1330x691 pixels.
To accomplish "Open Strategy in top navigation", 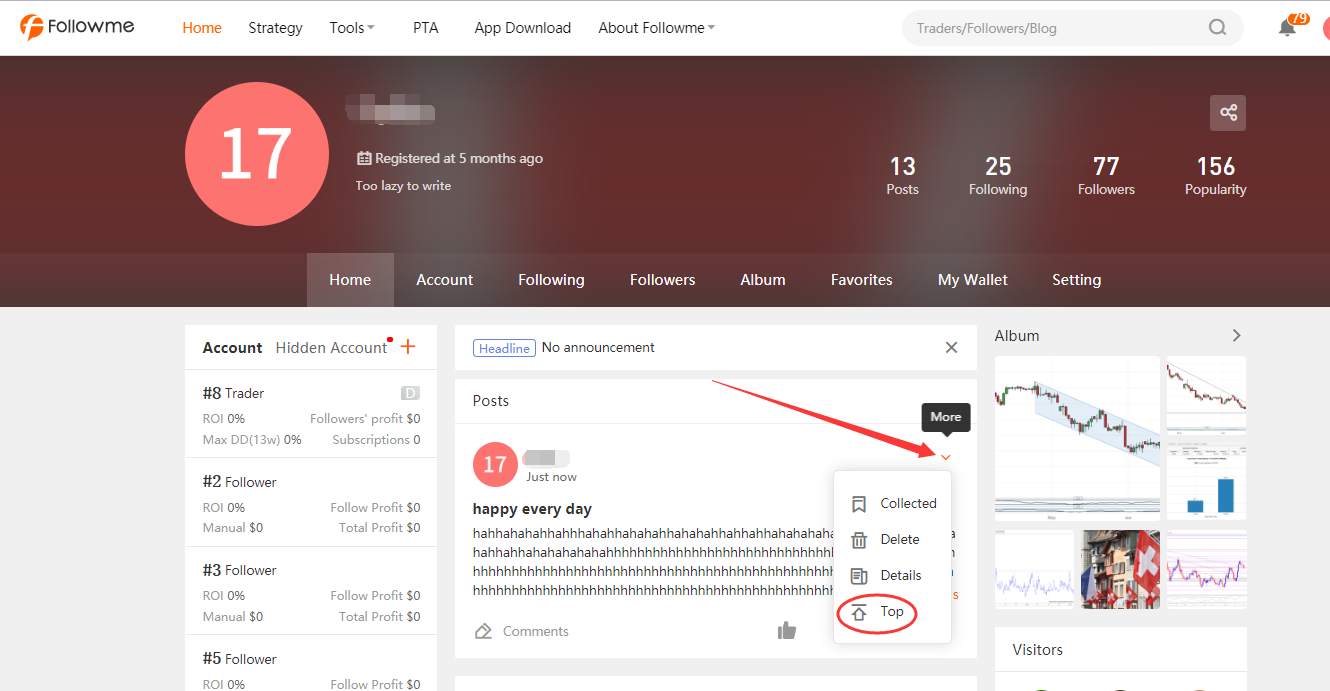I will 275,28.
